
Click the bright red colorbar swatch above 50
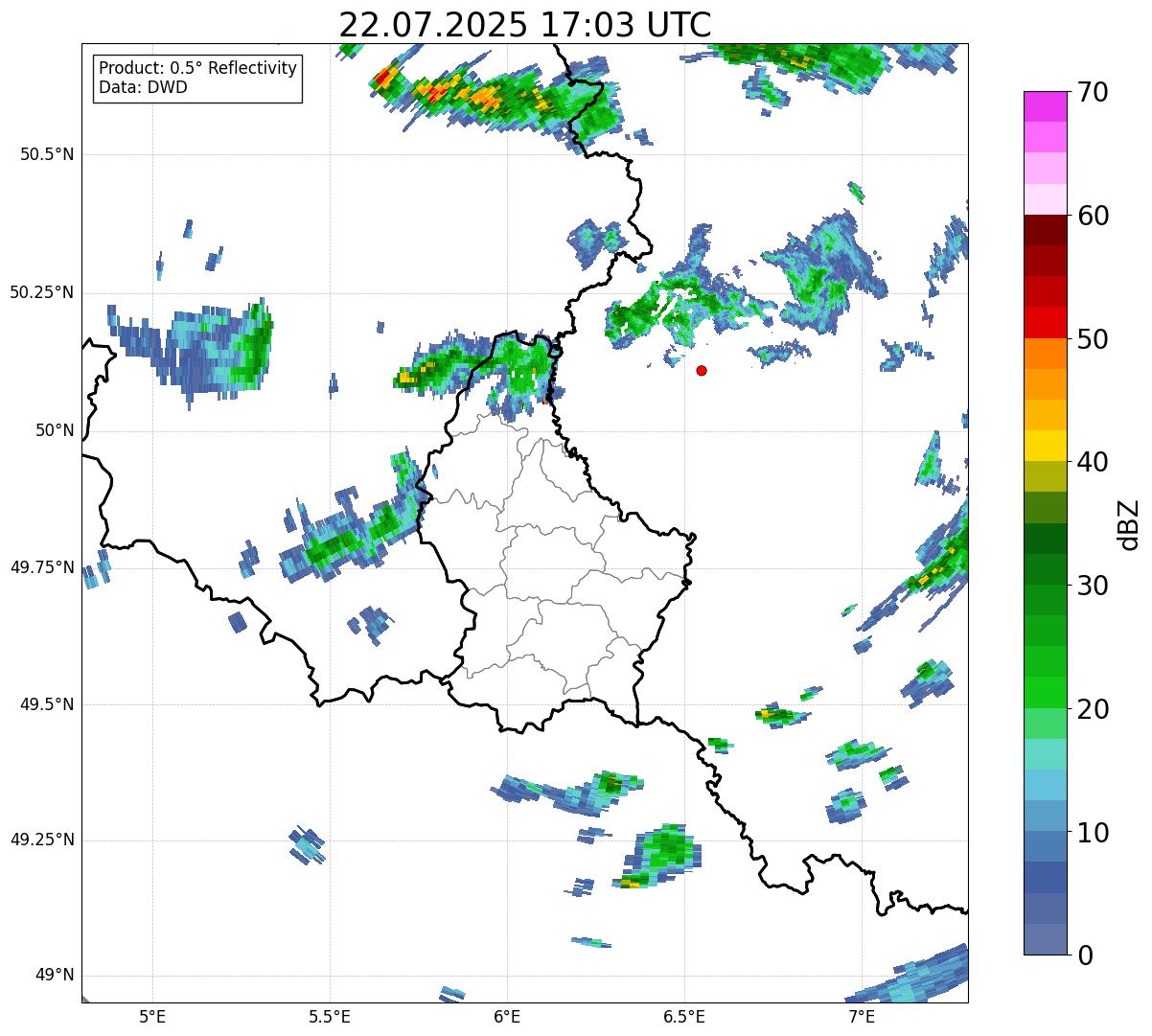(x=1045, y=323)
